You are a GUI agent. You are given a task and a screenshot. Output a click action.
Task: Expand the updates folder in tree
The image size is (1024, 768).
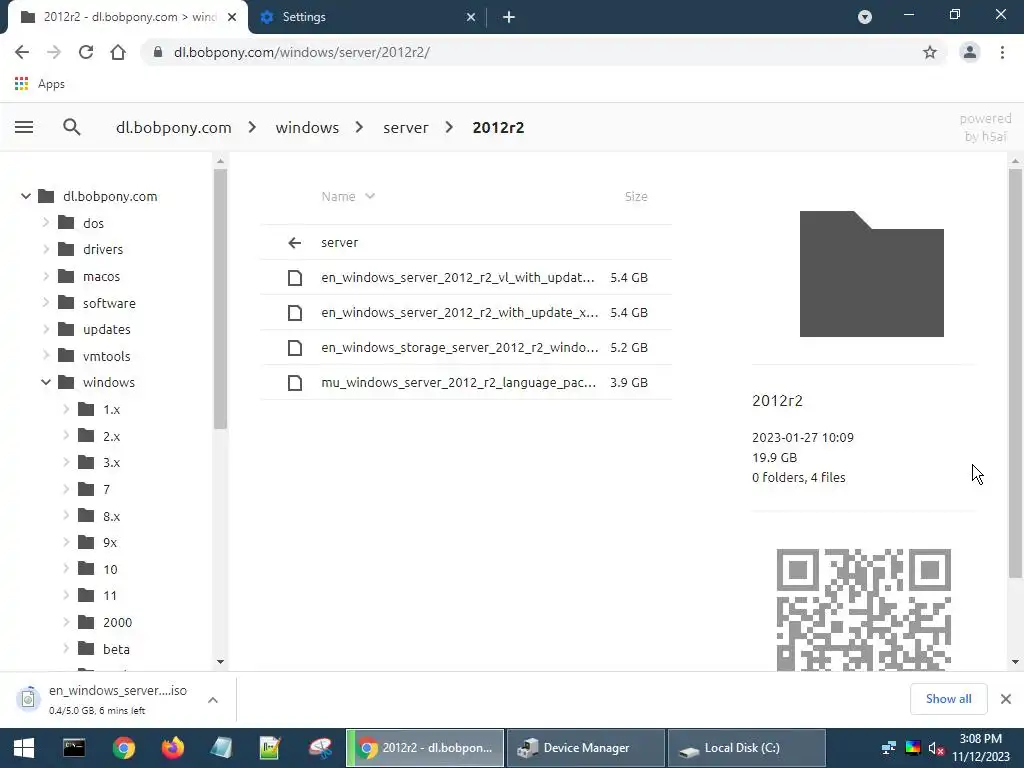click(46, 329)
